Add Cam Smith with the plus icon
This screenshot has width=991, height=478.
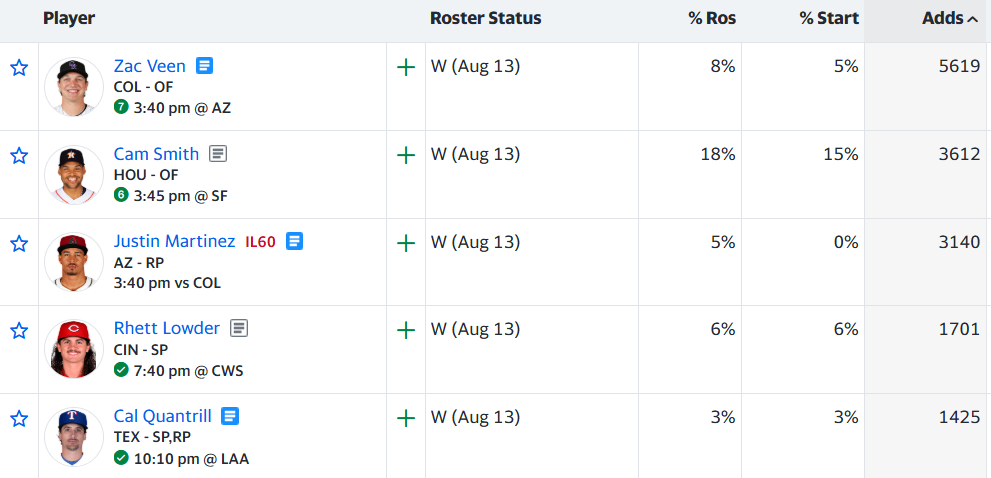[406, 156]
